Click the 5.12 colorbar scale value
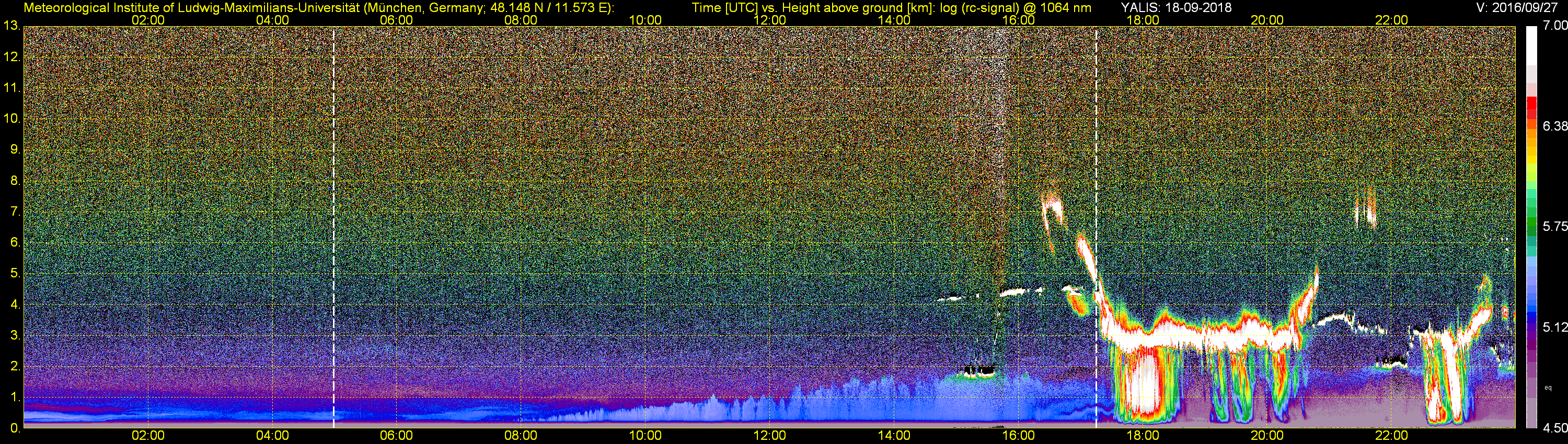 tap(1555, 327)
